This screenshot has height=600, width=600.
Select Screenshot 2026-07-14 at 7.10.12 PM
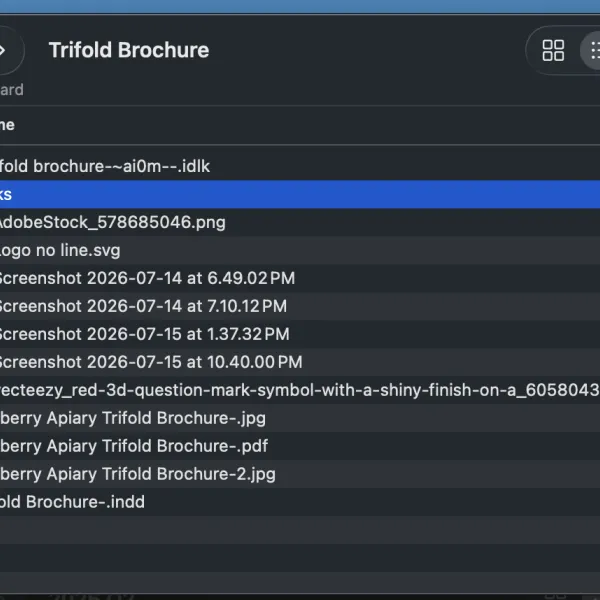[143, 306]
